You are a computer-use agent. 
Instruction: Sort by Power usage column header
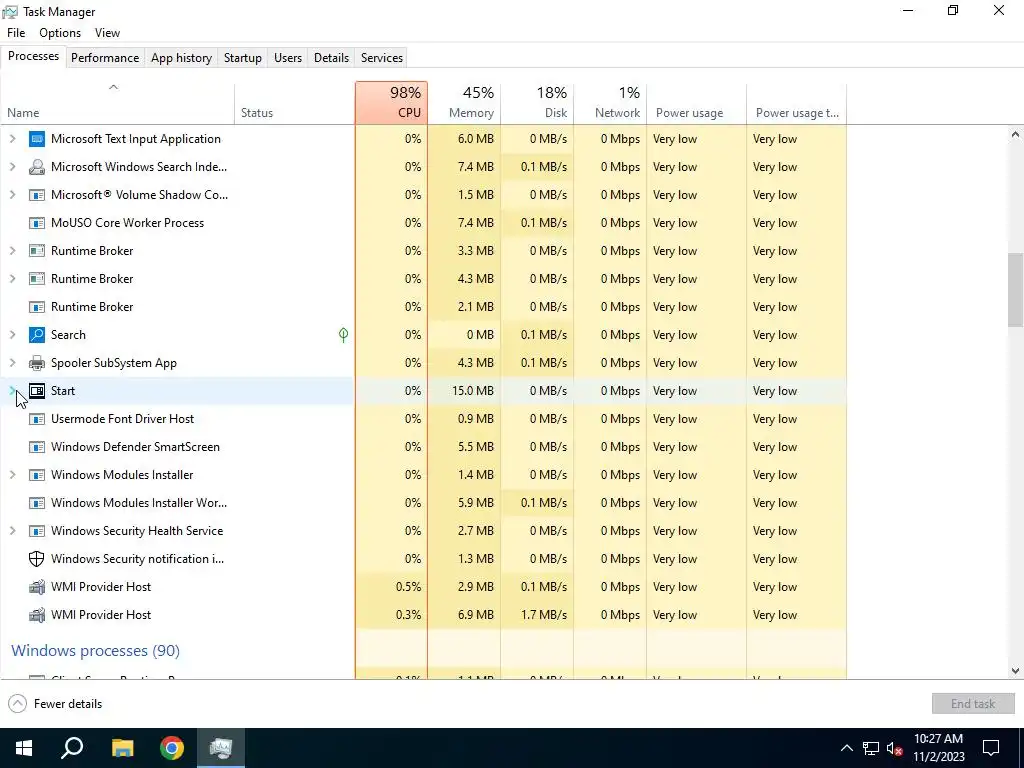[x=697, y=103]
